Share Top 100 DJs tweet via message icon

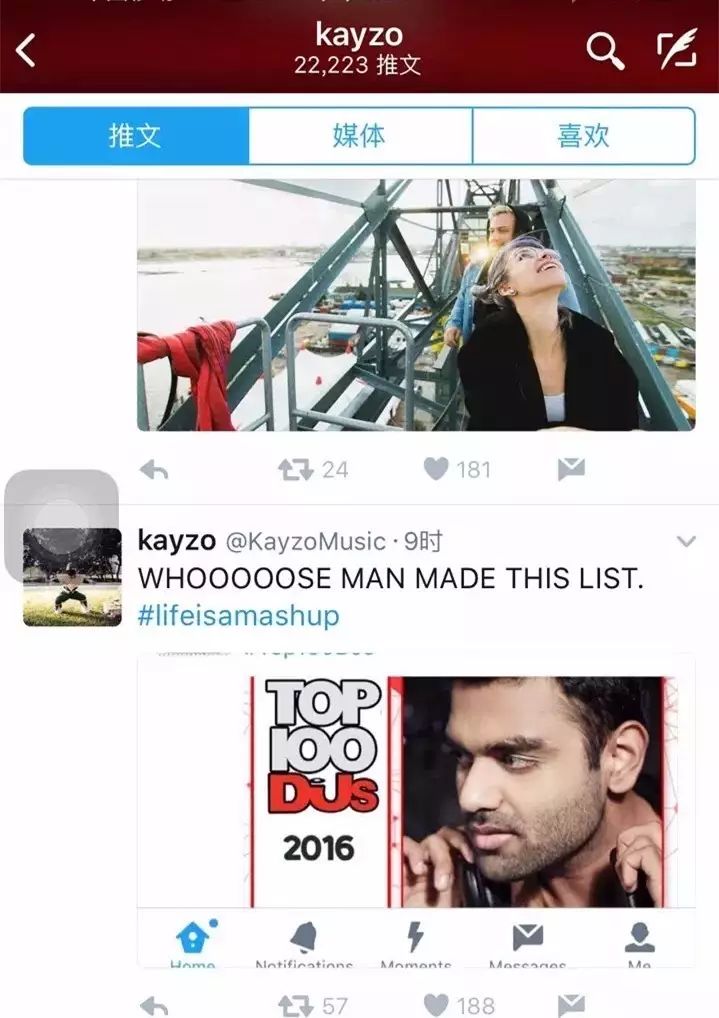571,1004
